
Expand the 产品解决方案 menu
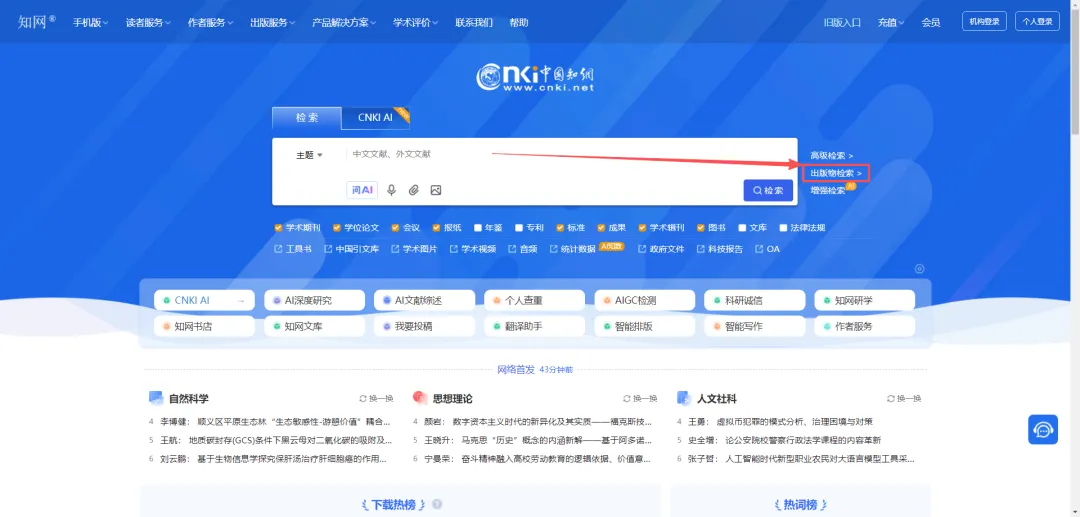[344, 22]
